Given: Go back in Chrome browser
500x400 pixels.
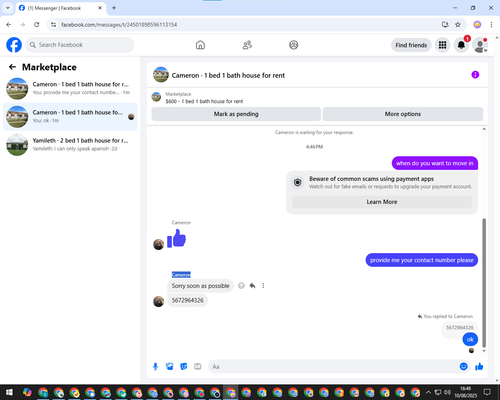Looking at the screenshot, I should tap(9, 25).
